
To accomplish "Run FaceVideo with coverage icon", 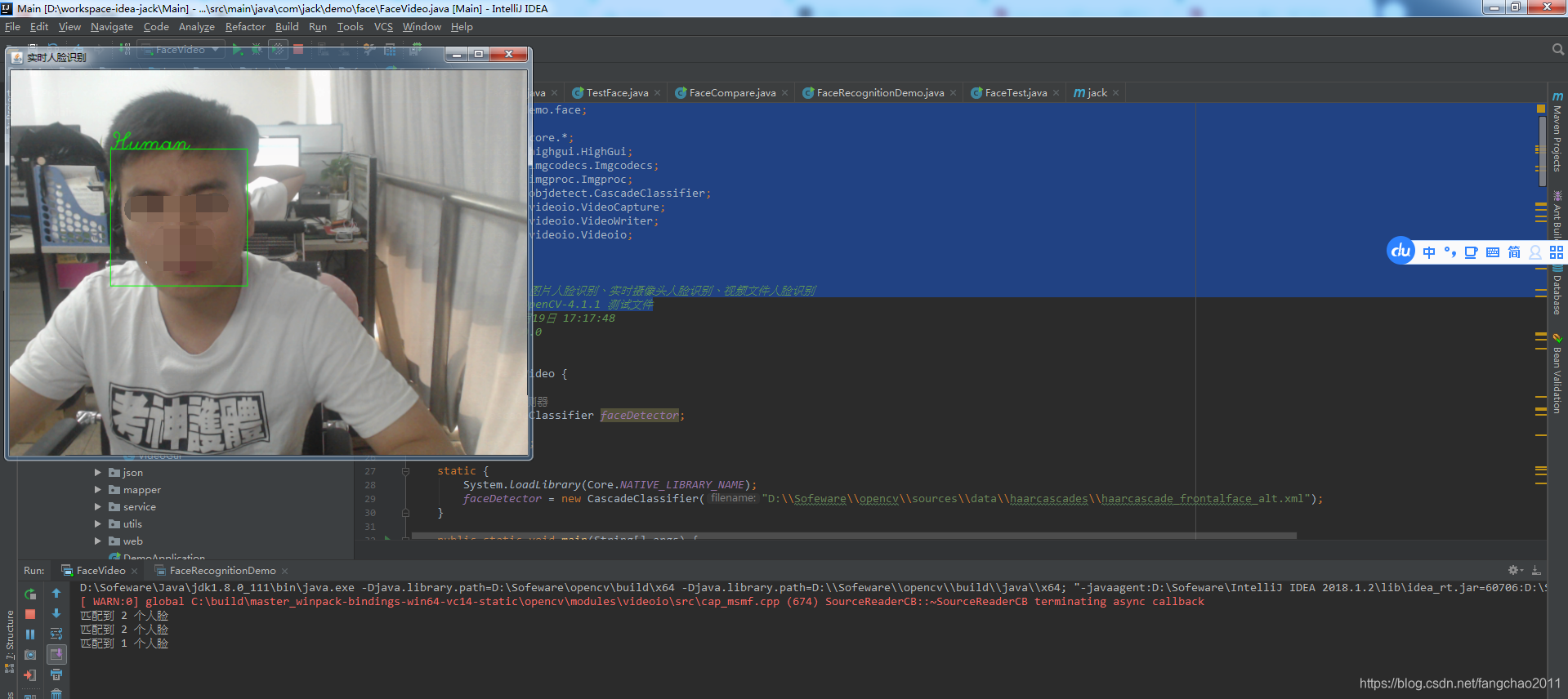I will point(278,50).
